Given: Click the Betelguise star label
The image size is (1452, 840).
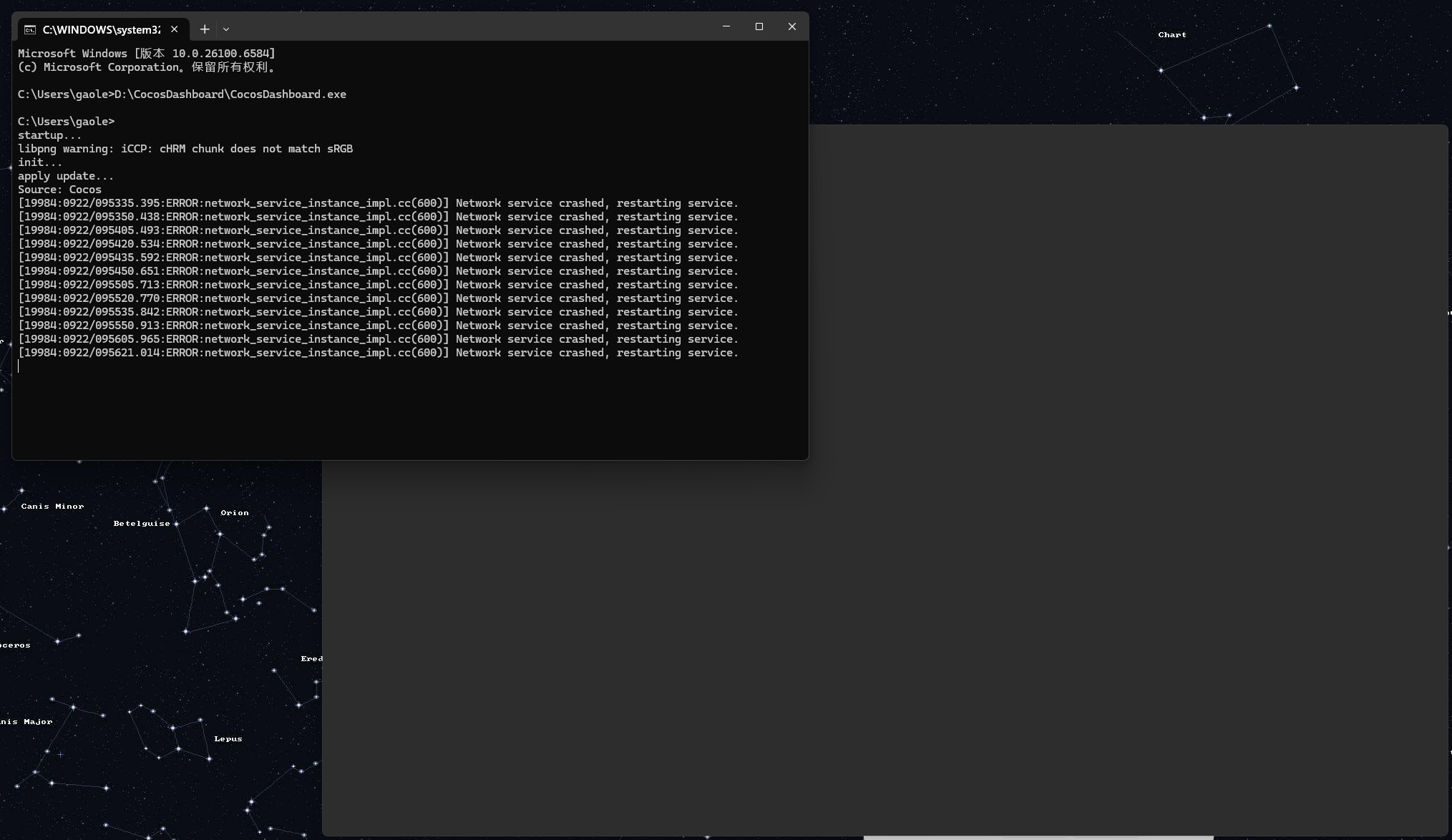Looking at the screenshot, I should [142, 524].
